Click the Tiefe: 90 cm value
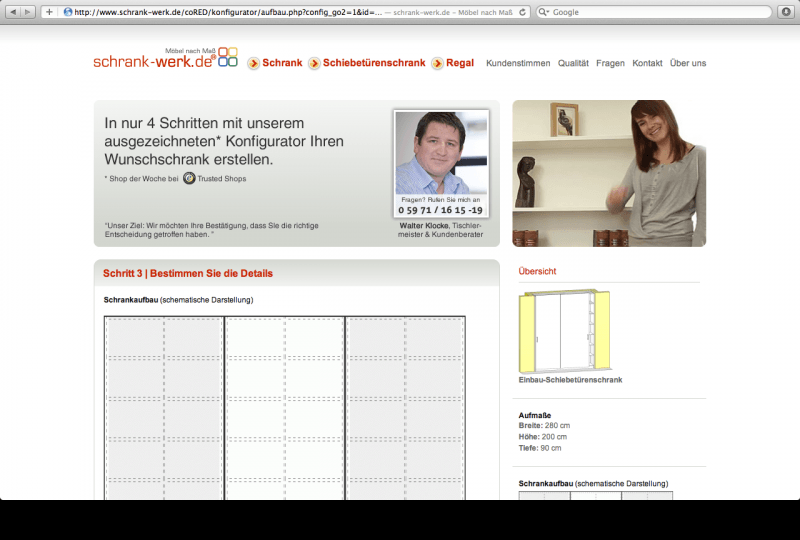This screenshot has width=800, height=540. pos(540,448)
